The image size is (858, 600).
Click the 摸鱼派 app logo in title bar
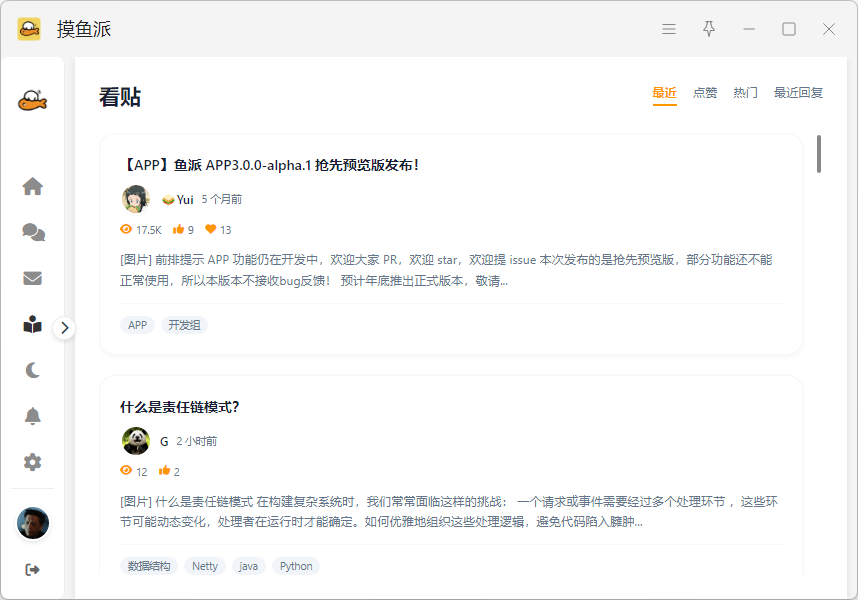point(29,29)
